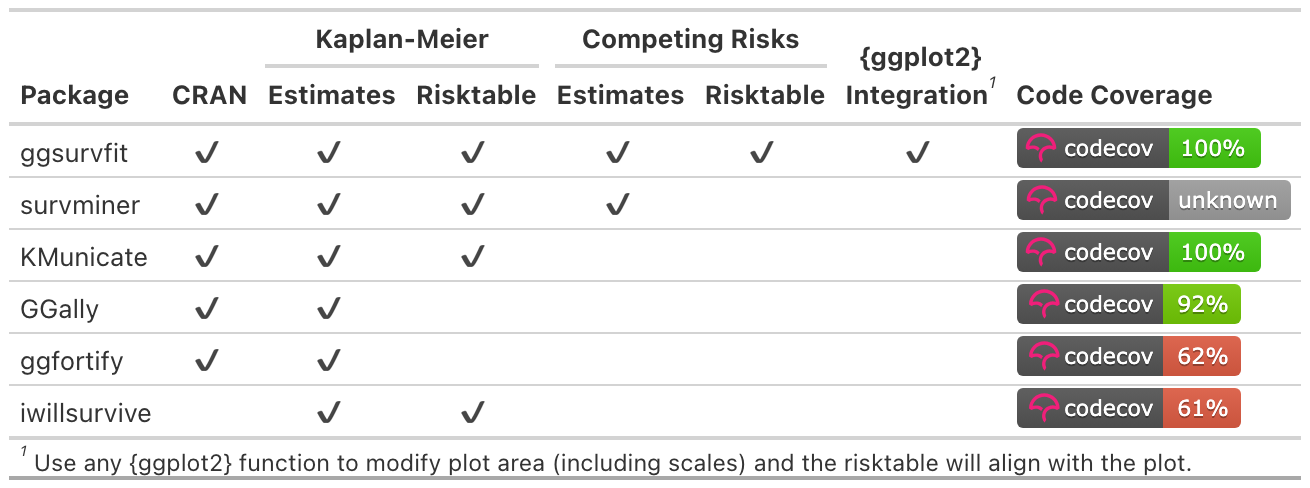Screen dimensions: 1310x488
Task: Click the survminer codecov unknown badge
Action: [1153, 201]
